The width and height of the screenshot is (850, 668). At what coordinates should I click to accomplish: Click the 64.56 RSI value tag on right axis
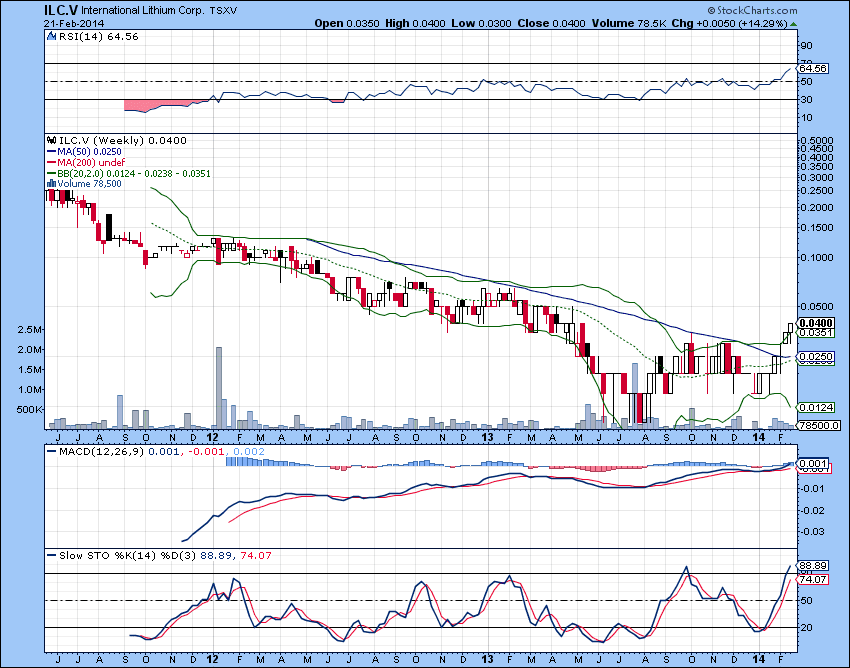pos(814,68)
